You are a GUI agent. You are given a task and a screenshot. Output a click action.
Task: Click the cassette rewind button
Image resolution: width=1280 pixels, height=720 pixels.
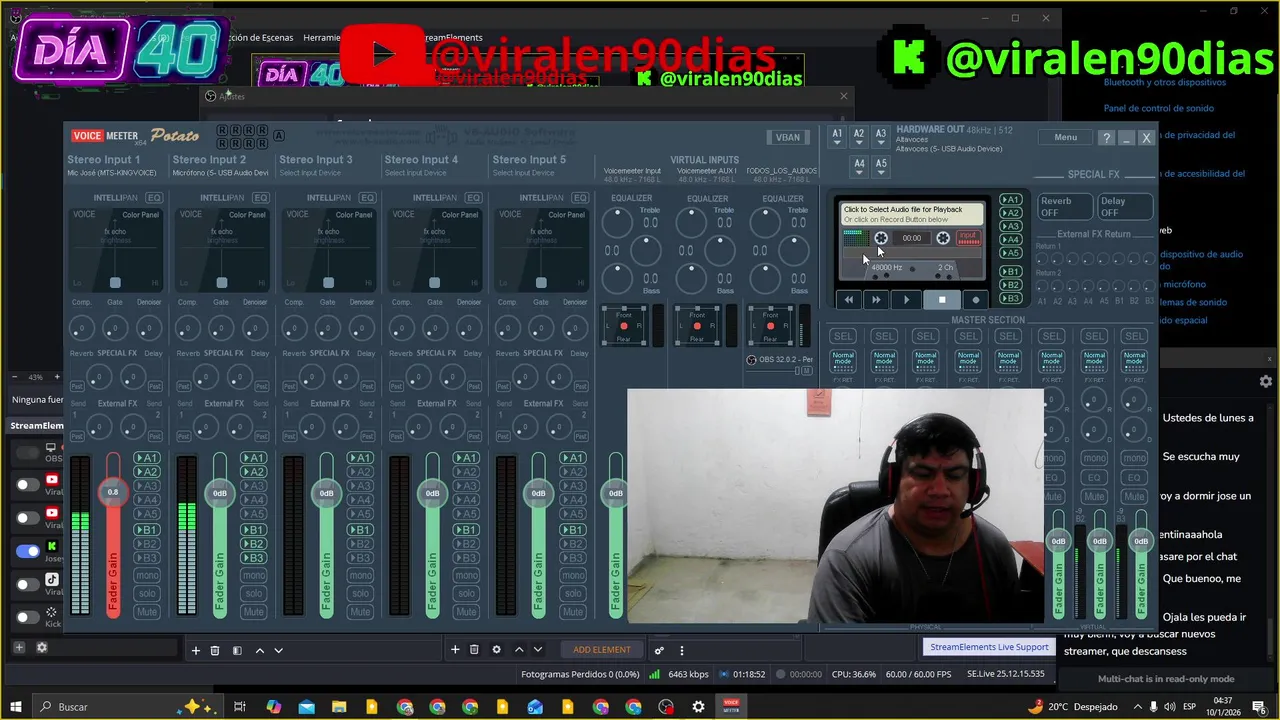click(848, 299)
